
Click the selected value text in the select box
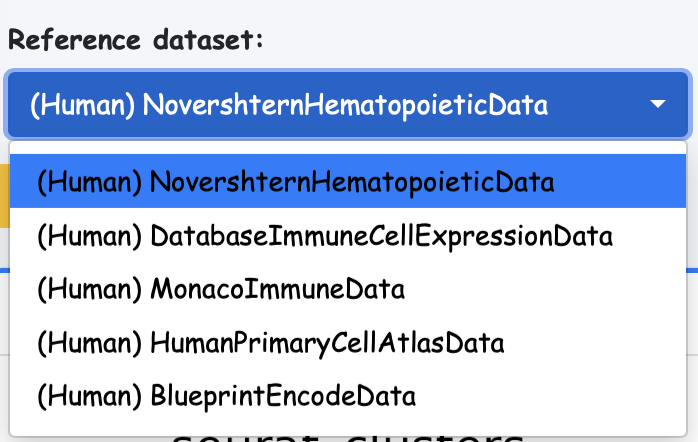coord(289,104)
